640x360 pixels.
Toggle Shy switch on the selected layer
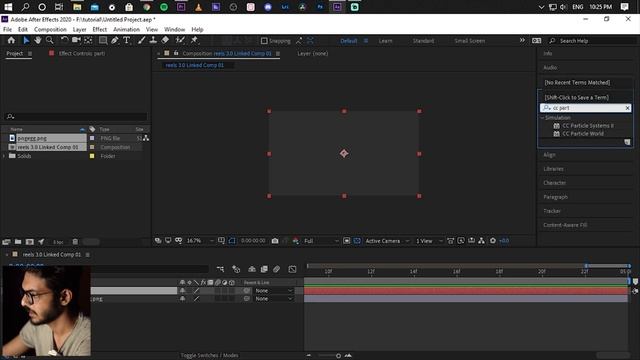click(182, 291)
